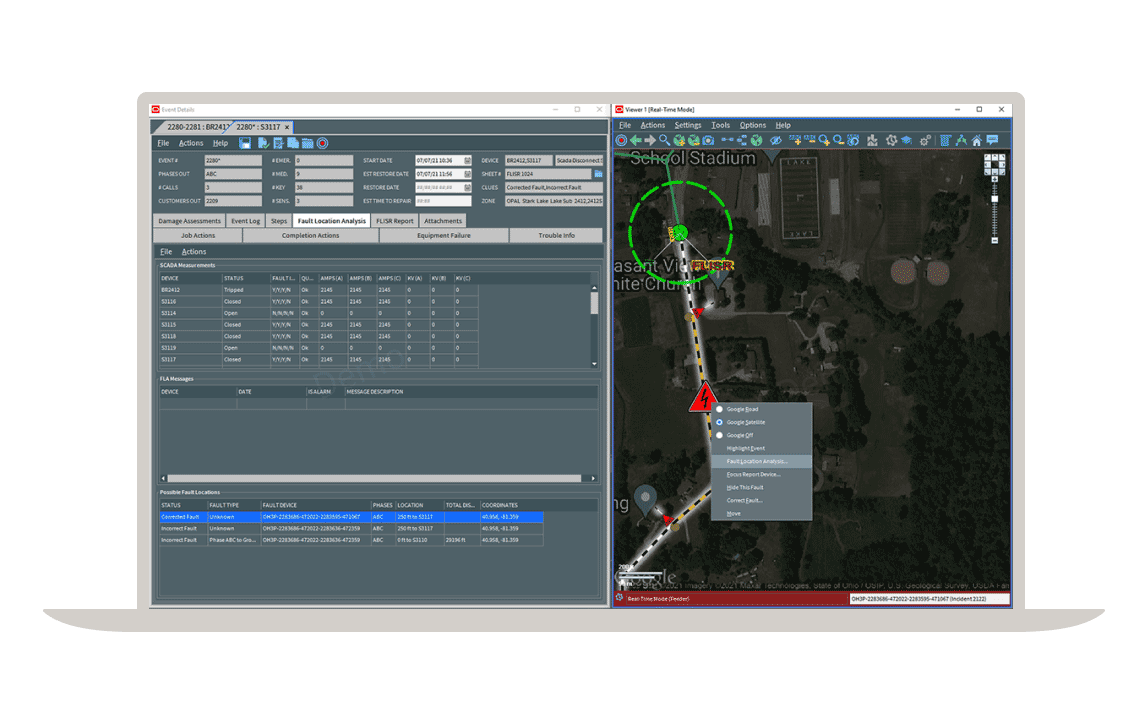Open the Start Date calendar picker
1148x724 pixels.
pyautogui.click(x=467, y=160)
